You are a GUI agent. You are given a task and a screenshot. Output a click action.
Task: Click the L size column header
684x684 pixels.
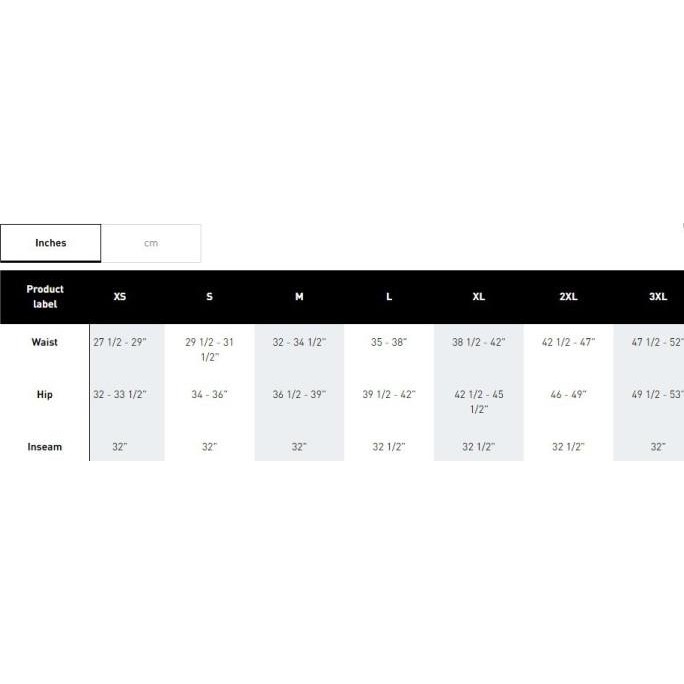[389, 297]
